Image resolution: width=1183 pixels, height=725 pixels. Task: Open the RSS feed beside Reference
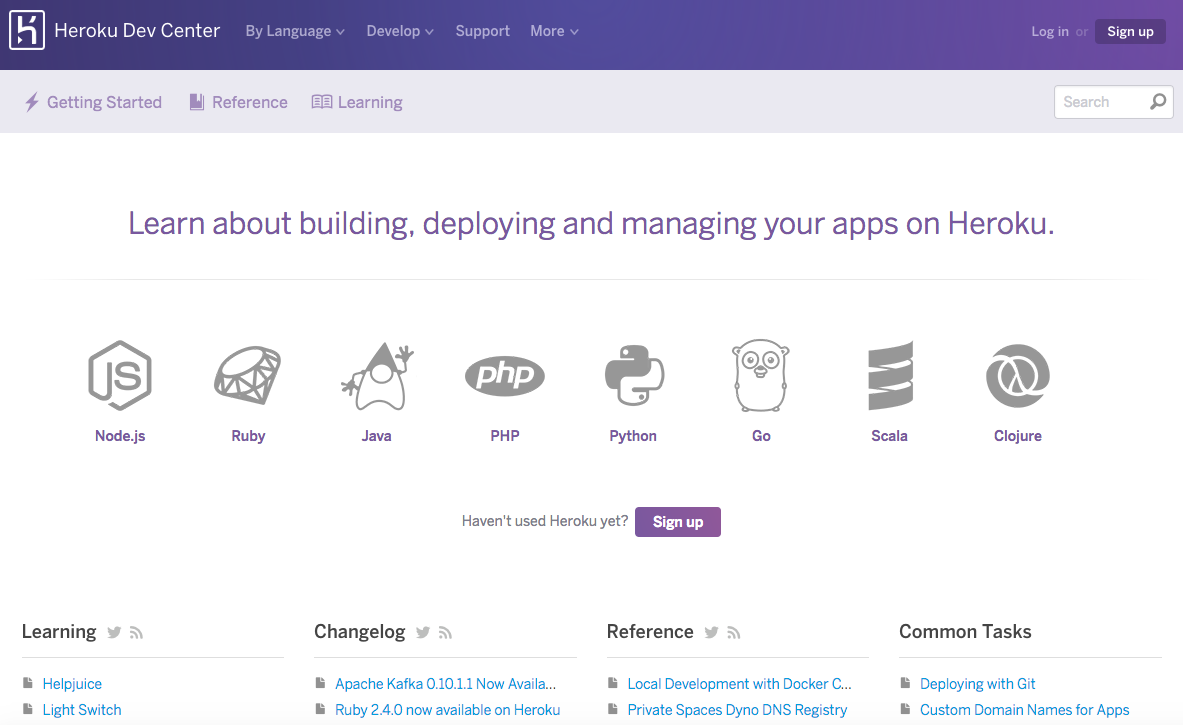[734, 632]
